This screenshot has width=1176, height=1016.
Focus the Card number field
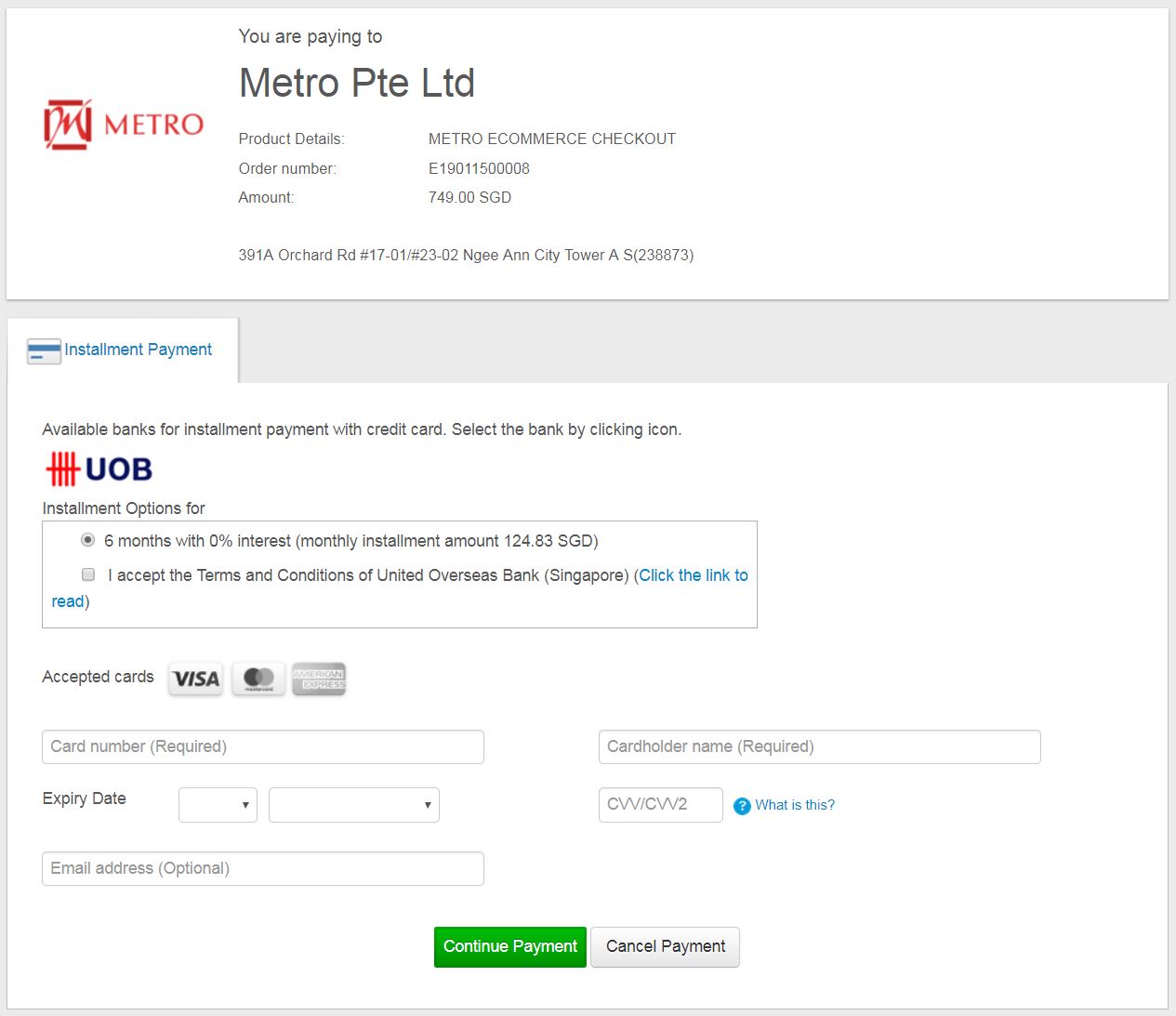tap(263, 746)
